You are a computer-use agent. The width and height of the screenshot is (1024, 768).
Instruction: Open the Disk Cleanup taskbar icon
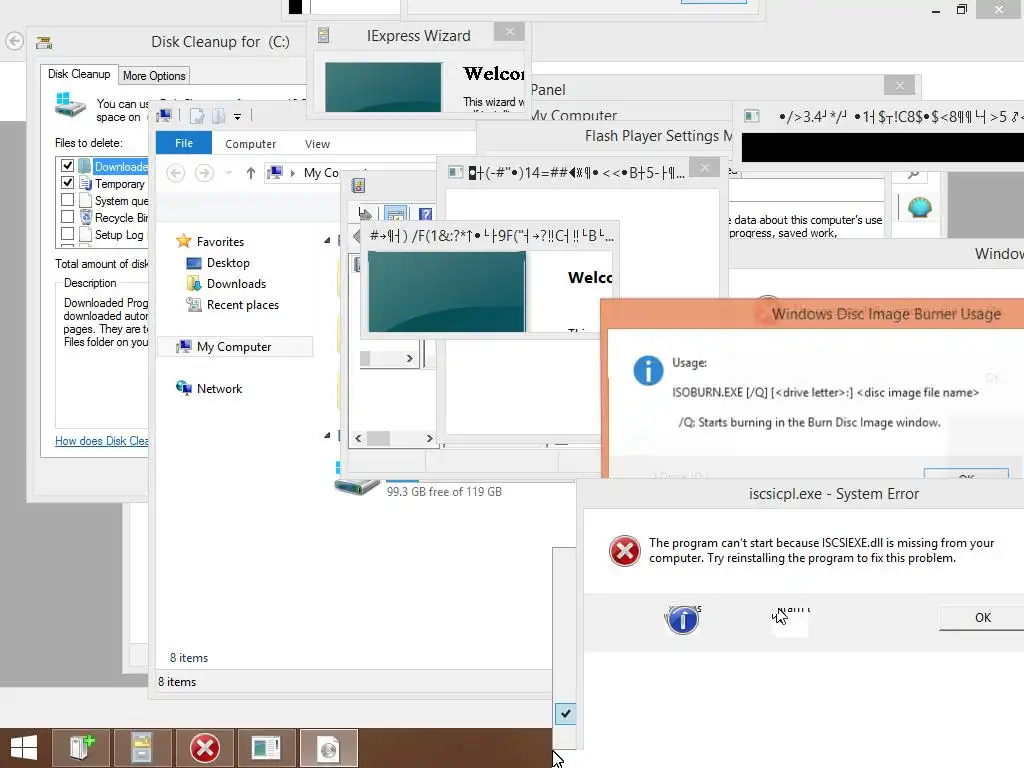pyautogui.click(x=141, y=748)
